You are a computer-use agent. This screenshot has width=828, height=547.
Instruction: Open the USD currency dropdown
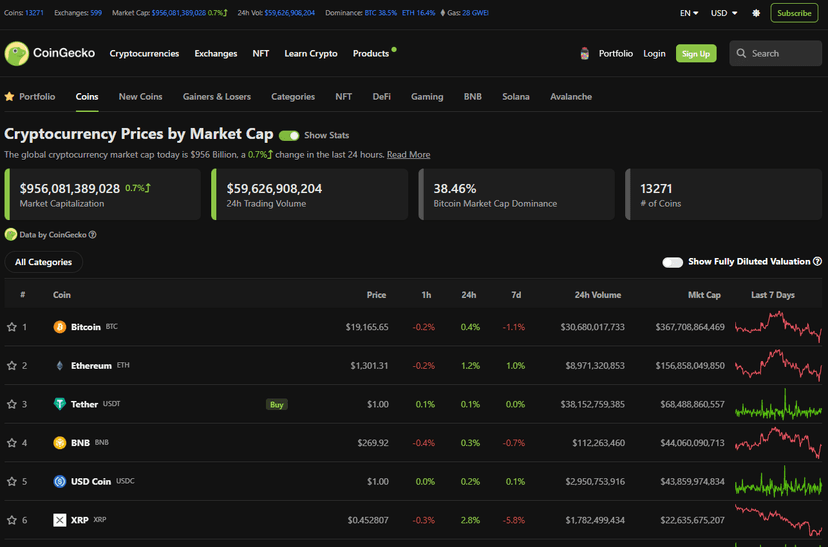pos(723,13)
